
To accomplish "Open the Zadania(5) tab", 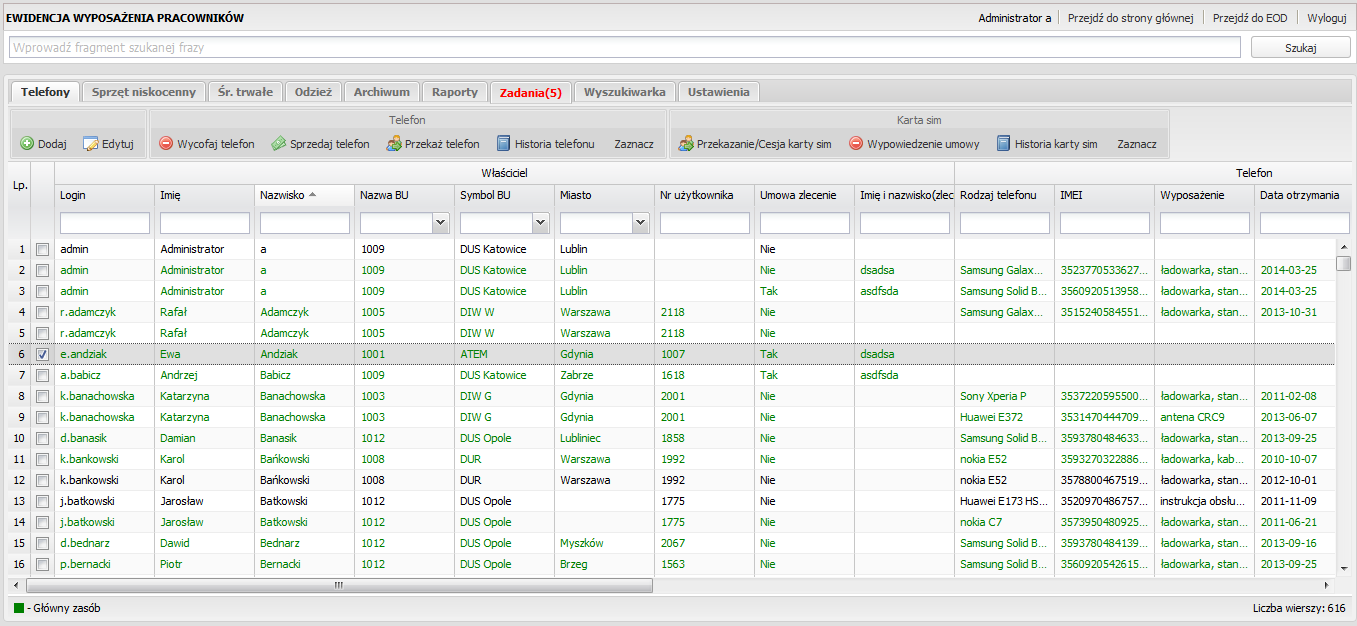I will point(531,92).
